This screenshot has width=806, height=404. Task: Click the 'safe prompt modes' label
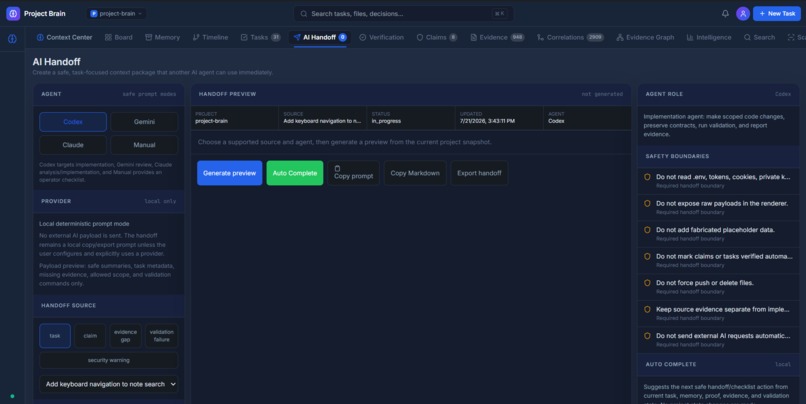pos(149,95)
